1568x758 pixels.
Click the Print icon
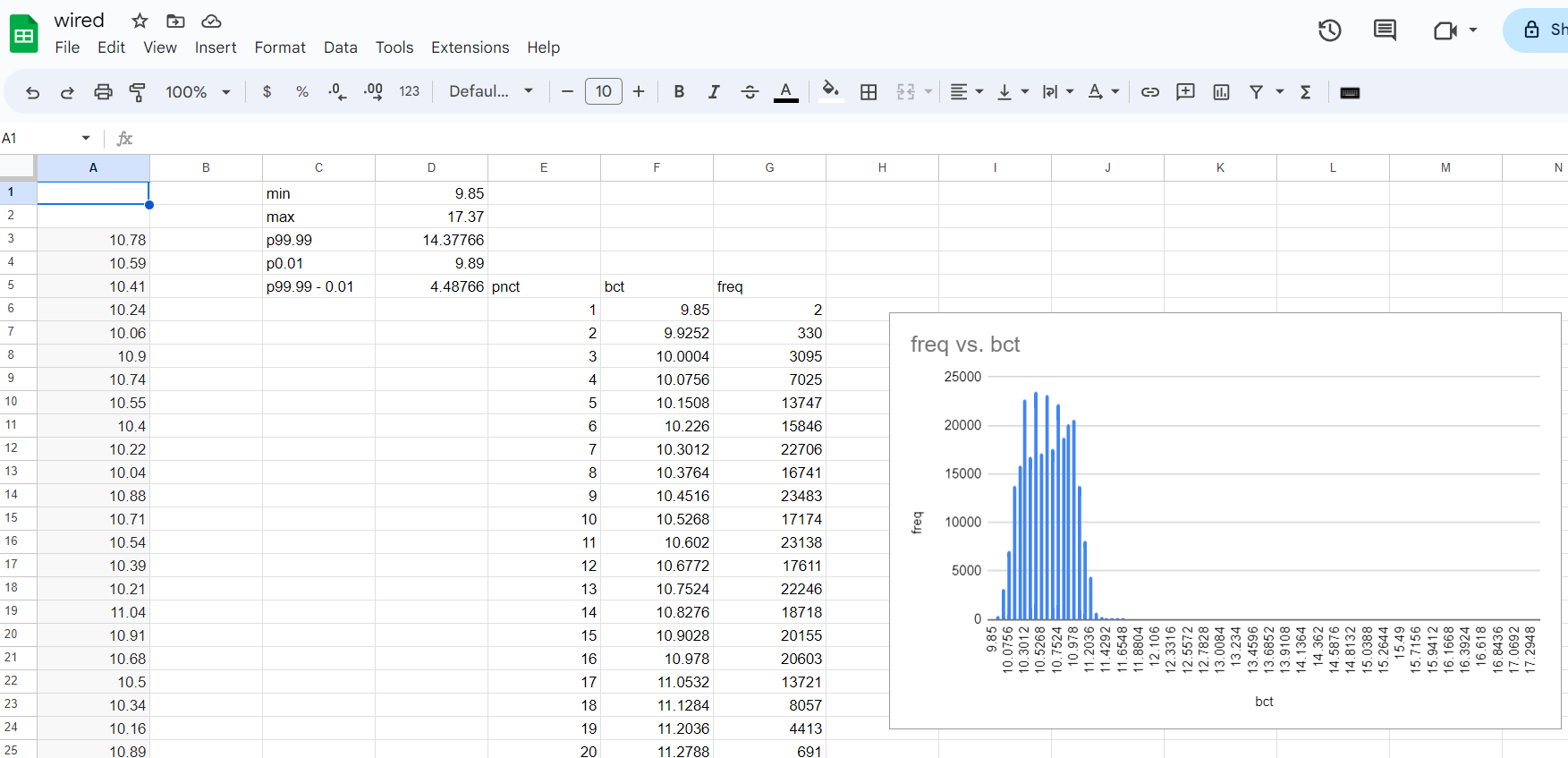click(103, 92)
